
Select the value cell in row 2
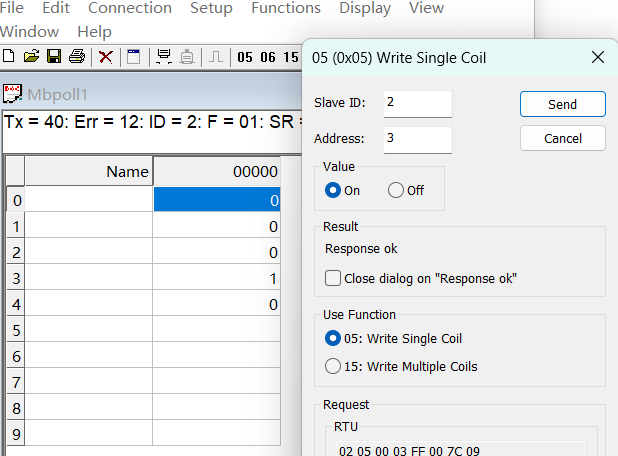(x=217, y=252)
